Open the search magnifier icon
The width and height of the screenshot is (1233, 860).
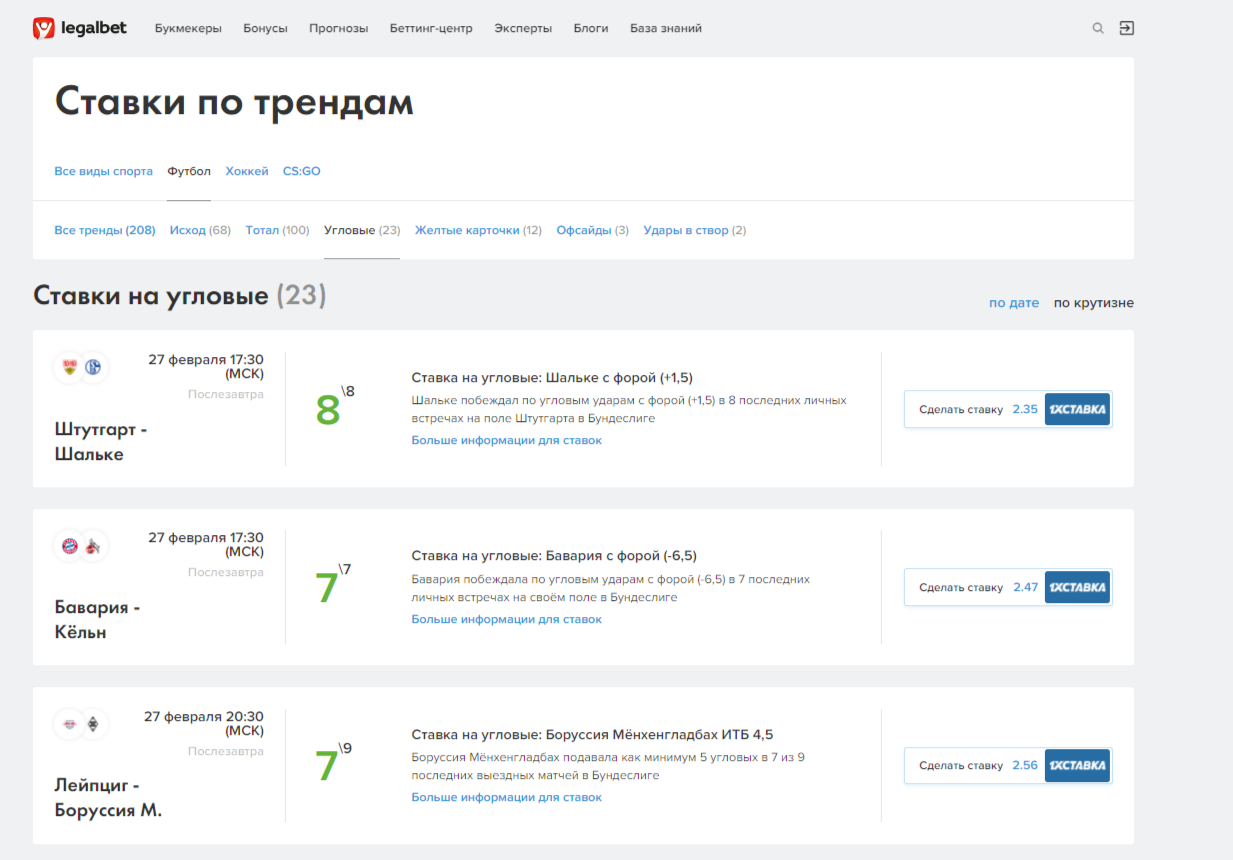pyautogui.click(x=1098, y=28)
